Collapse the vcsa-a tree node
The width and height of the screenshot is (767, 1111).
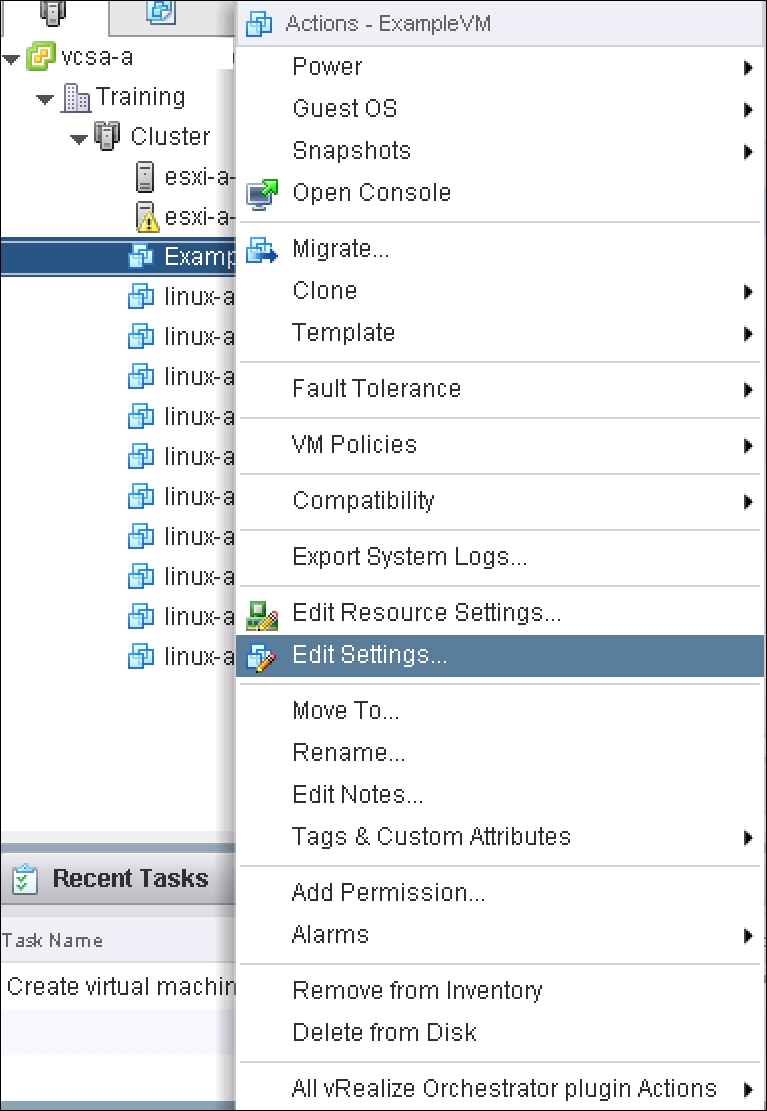(x=11, y=60)
